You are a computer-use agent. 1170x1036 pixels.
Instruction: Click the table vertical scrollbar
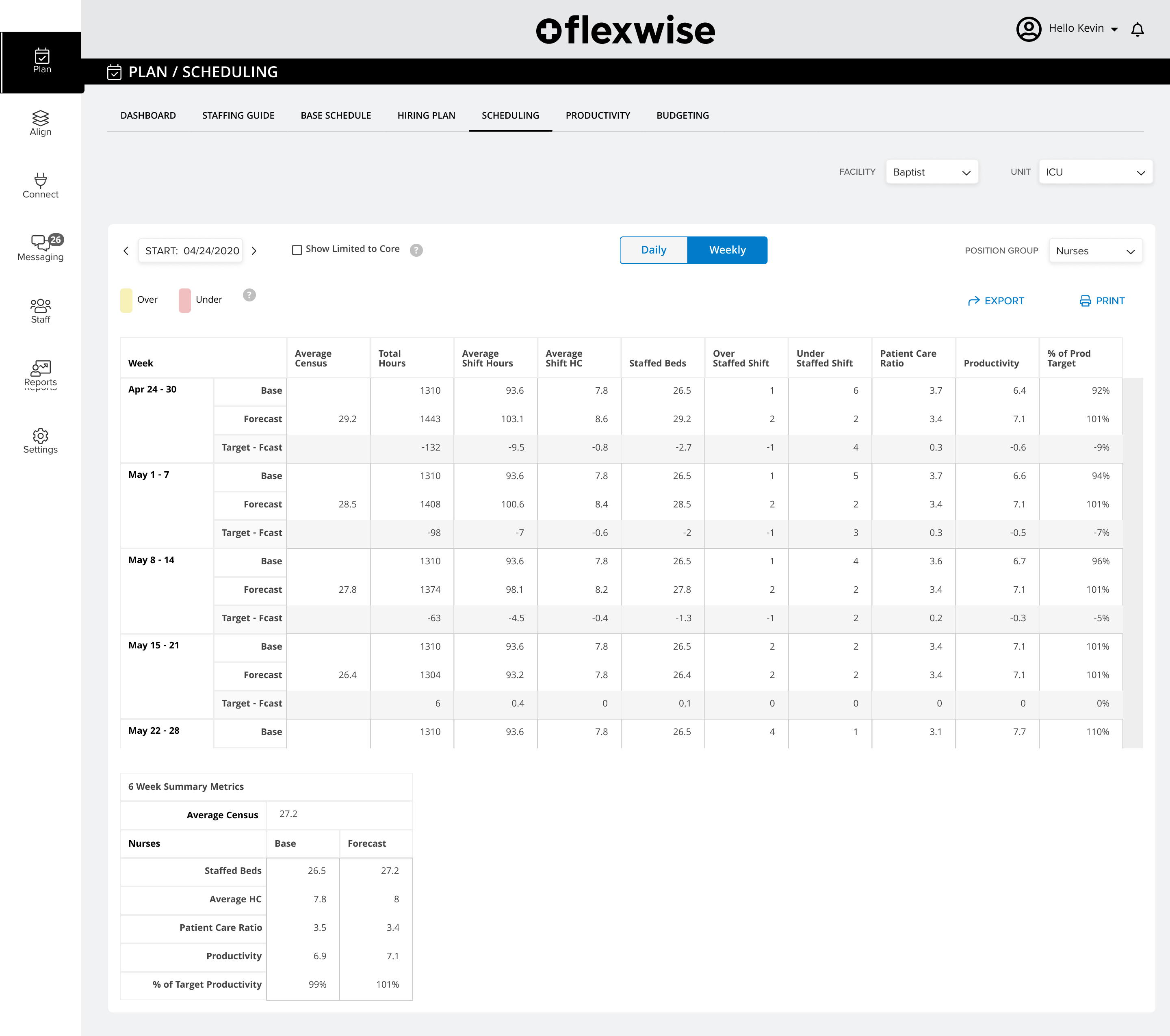1133,563
